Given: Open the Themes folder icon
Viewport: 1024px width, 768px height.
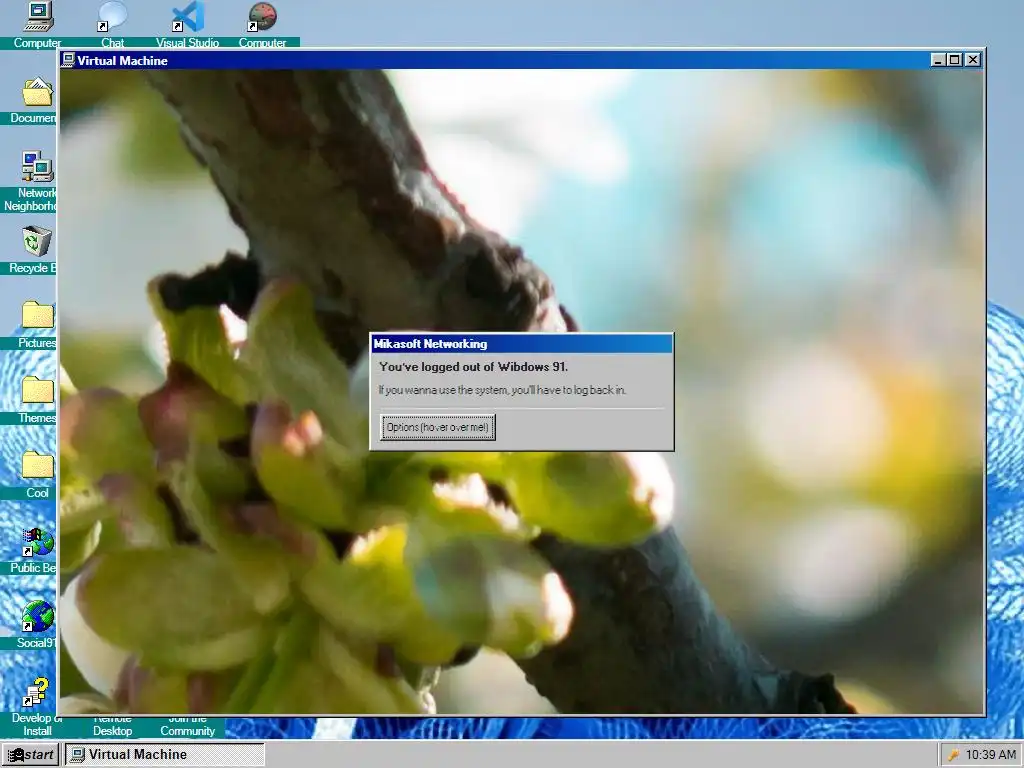Looking at the screenshot, I should (37, 391).
